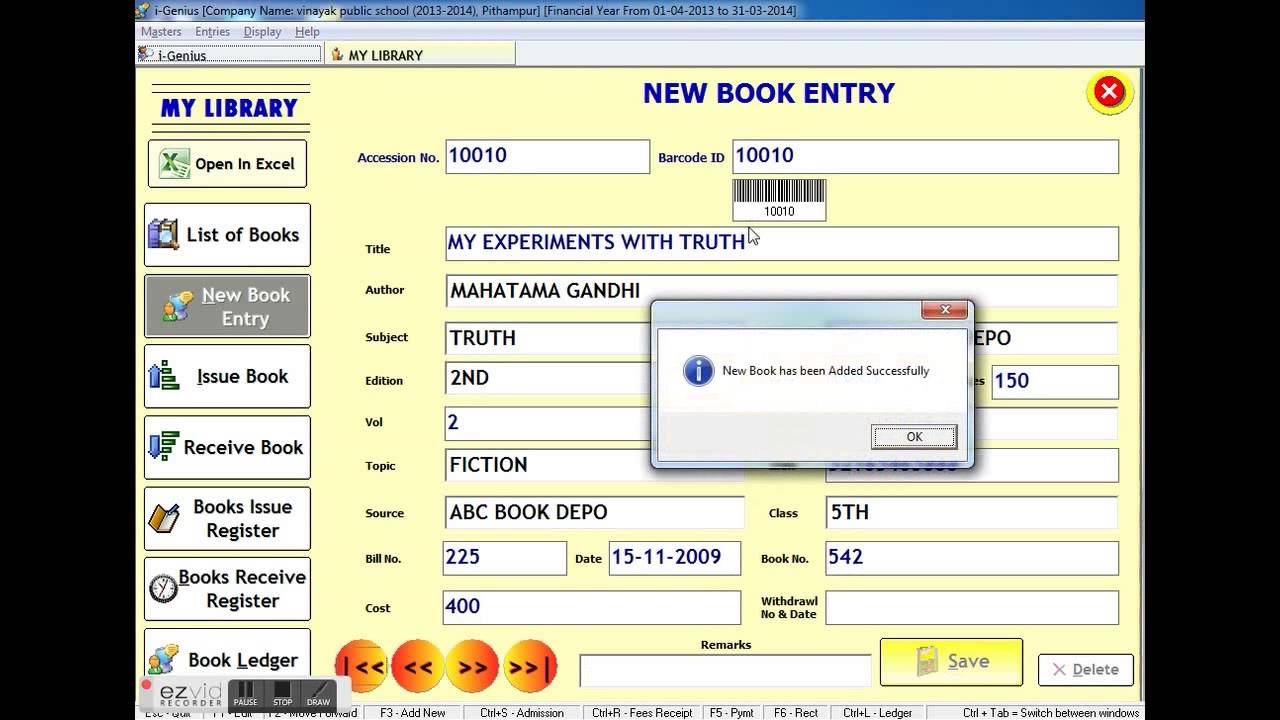Click the MY LIBRARY sidebar heading
The image size is (1280, 720).
[229, 108]
